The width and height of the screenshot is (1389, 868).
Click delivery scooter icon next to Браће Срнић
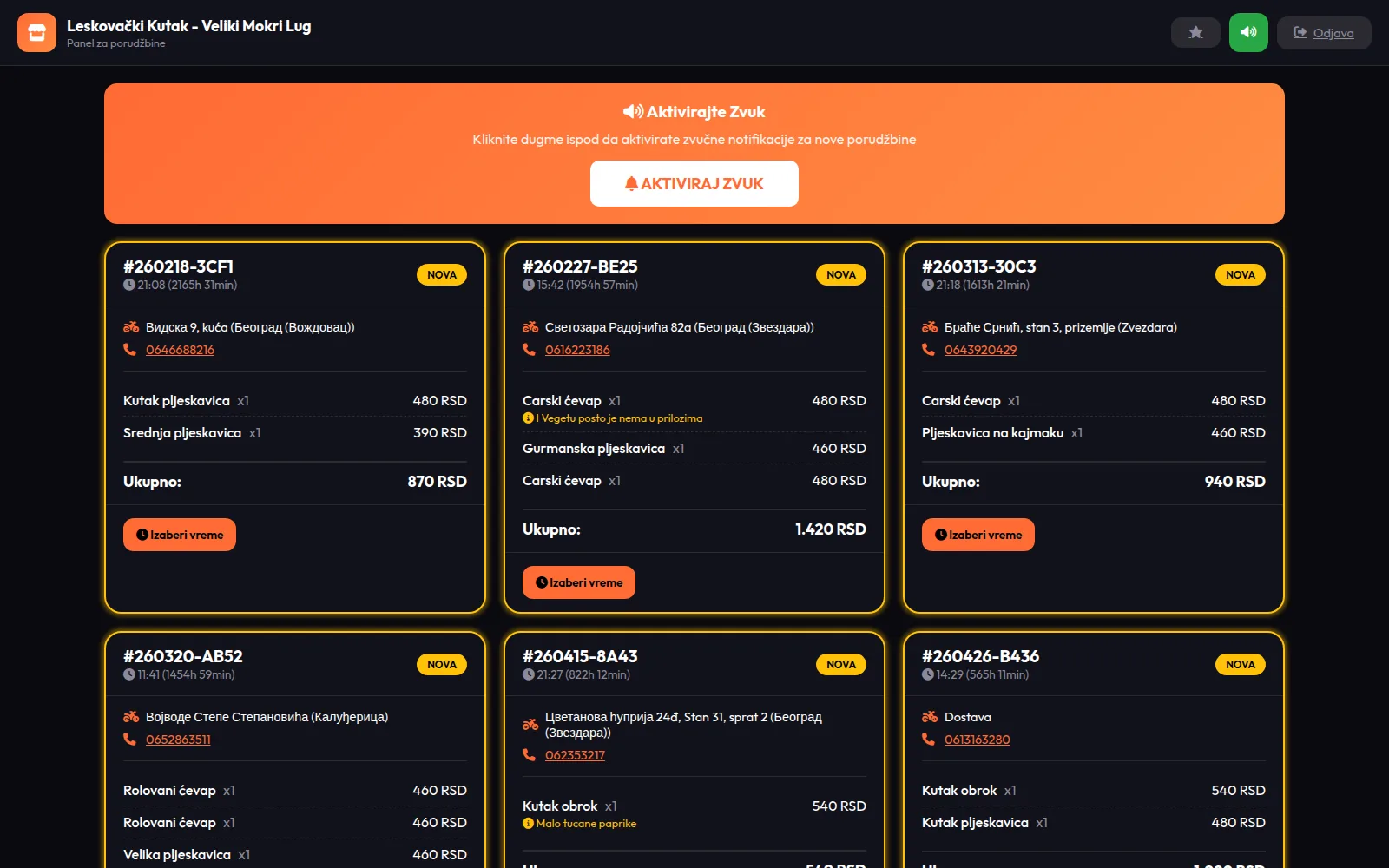[x=930, y=327]
